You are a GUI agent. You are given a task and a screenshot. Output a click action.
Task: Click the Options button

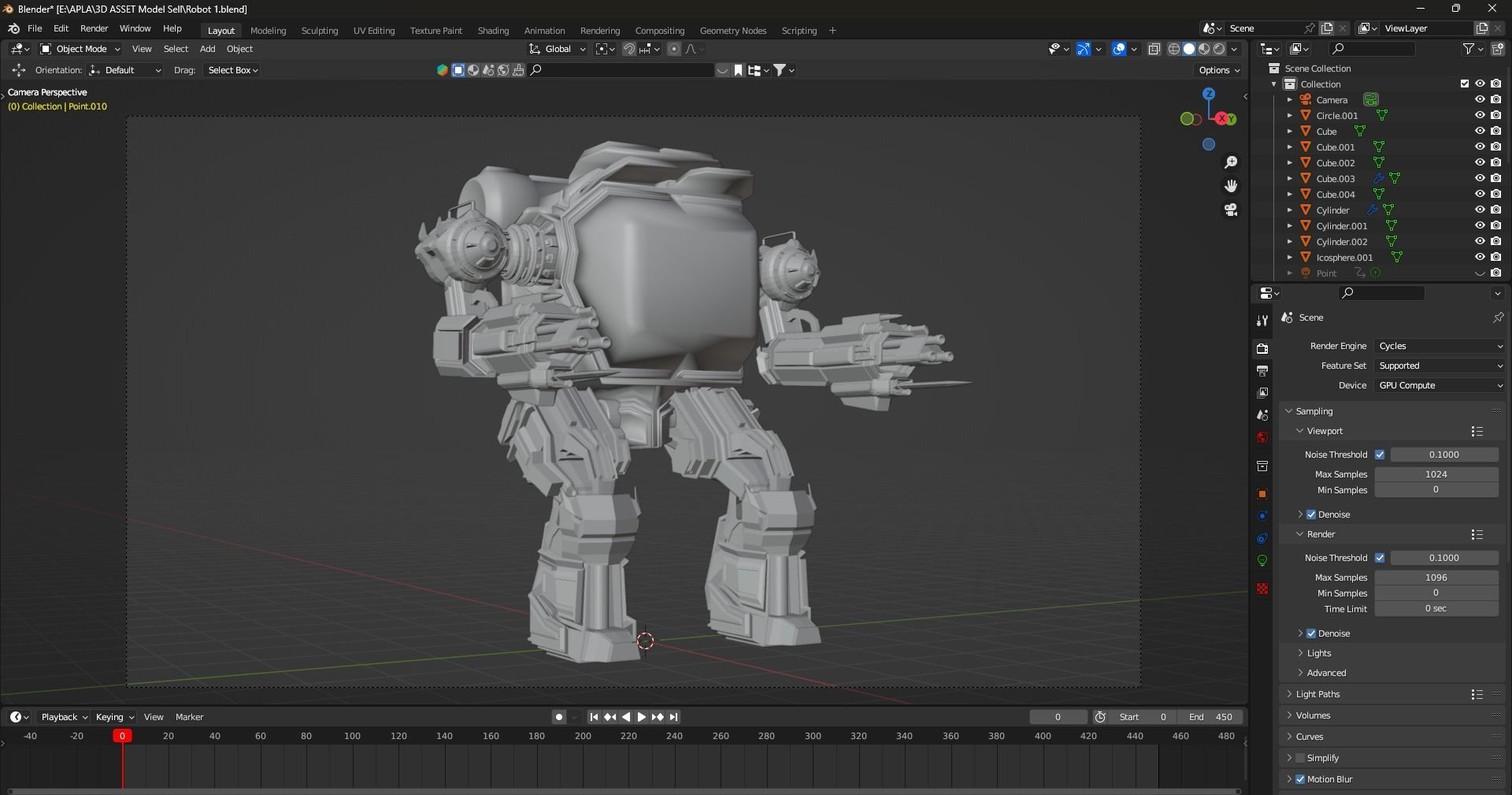1218,70
